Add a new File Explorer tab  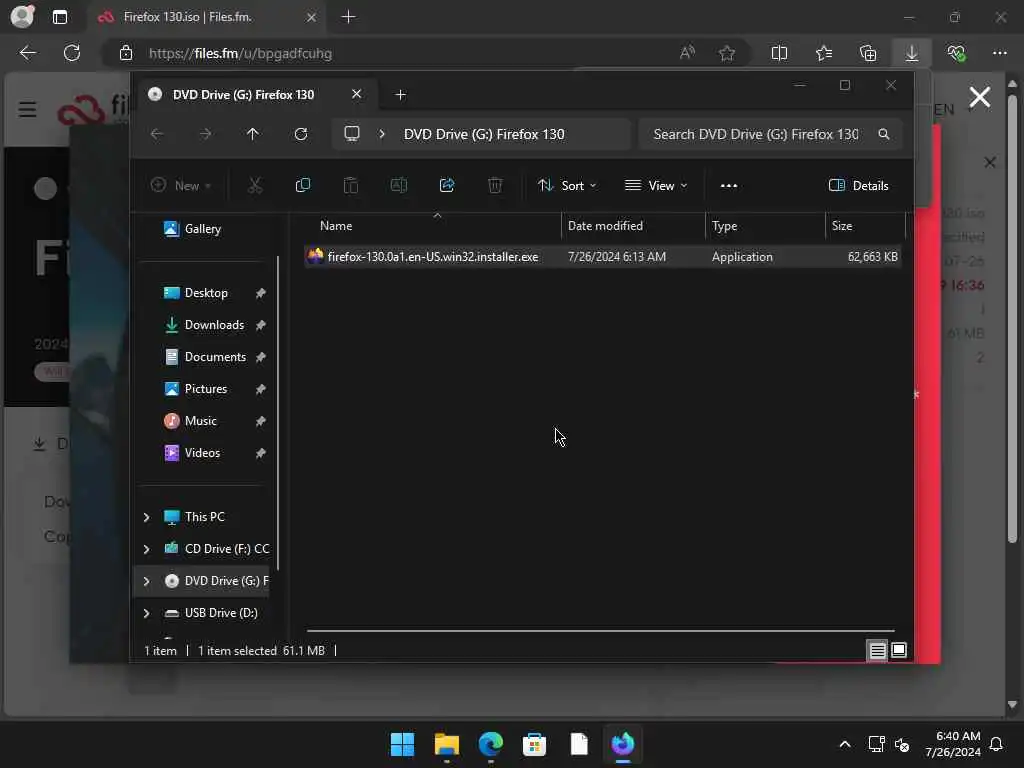[400, 95]
